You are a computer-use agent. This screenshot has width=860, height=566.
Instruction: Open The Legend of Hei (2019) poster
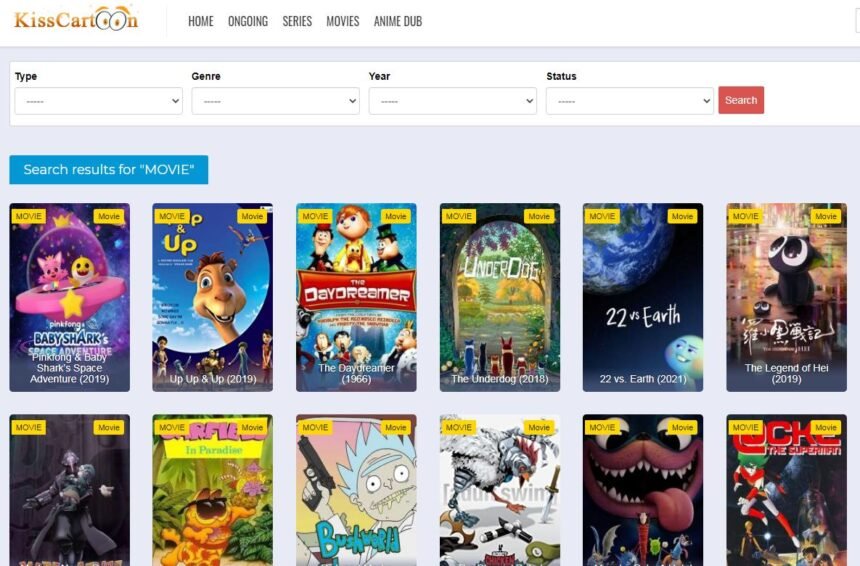(787, 297)
